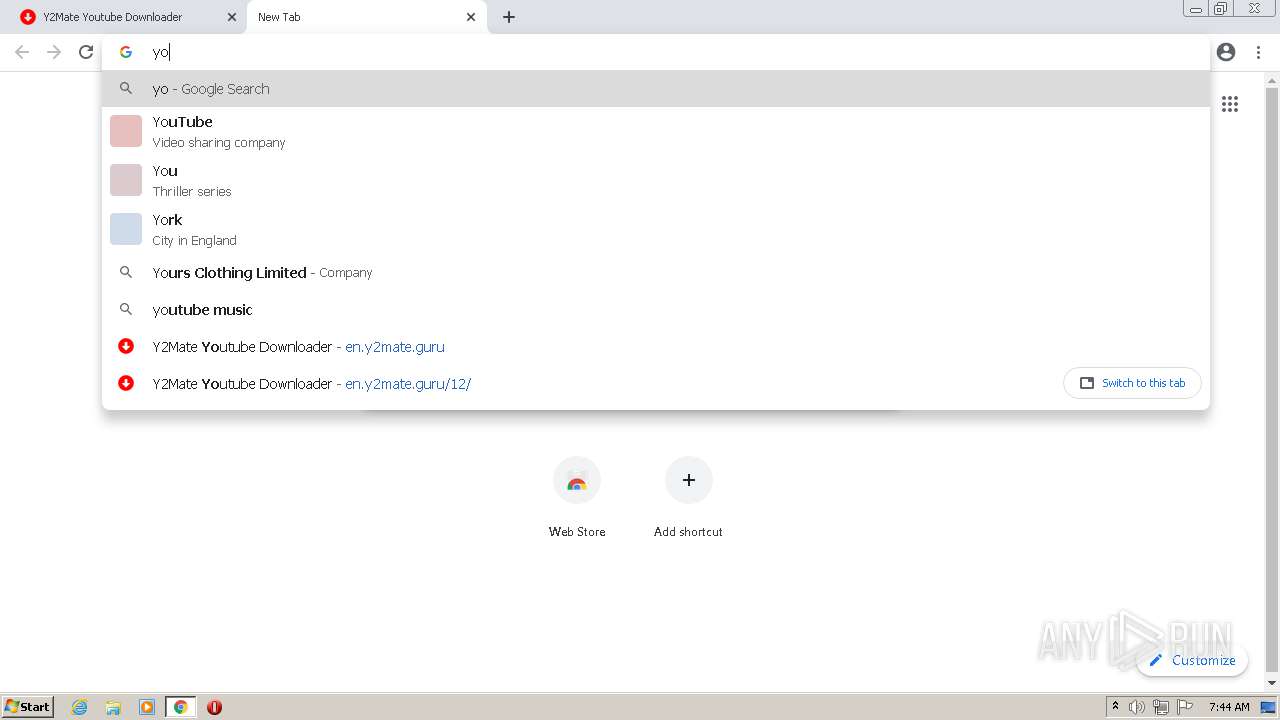Click red Y2Mate icon for en.y2mate.guru
1280x720 pixels.
coord(126,346)
